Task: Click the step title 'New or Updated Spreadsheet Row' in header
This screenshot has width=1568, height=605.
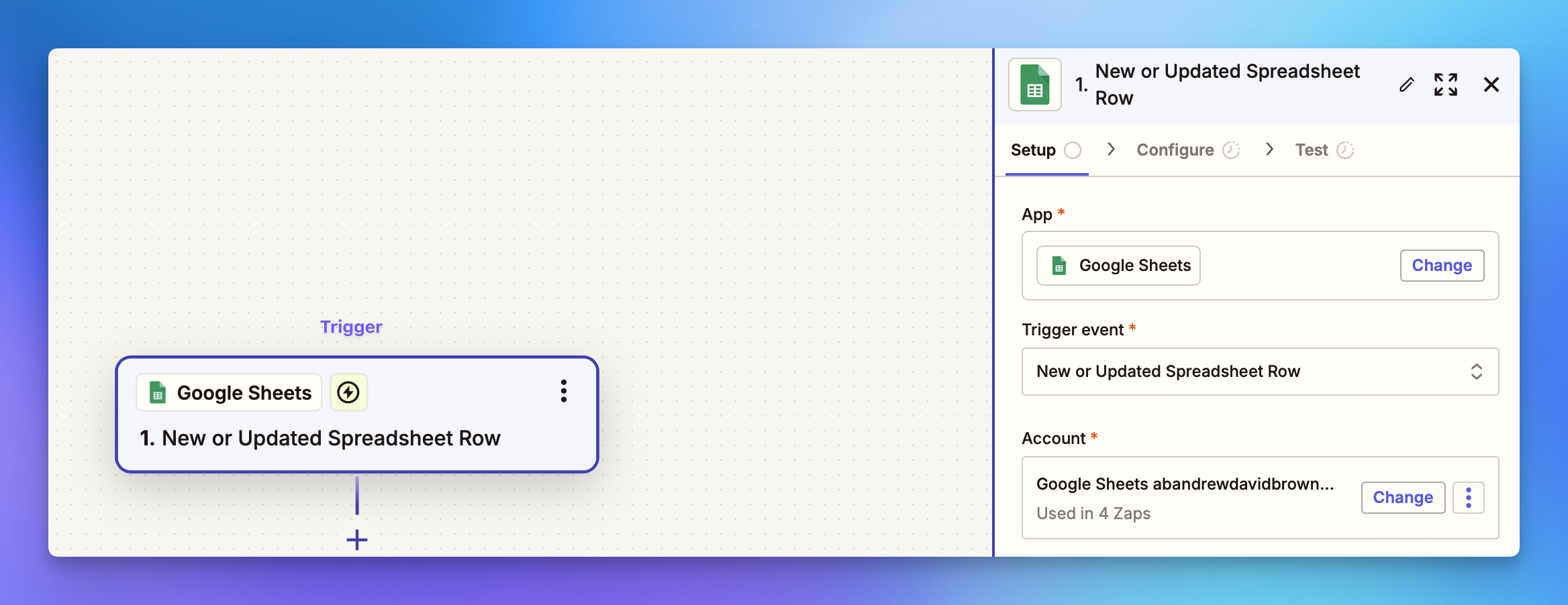Action: [x=1227, y=85]
